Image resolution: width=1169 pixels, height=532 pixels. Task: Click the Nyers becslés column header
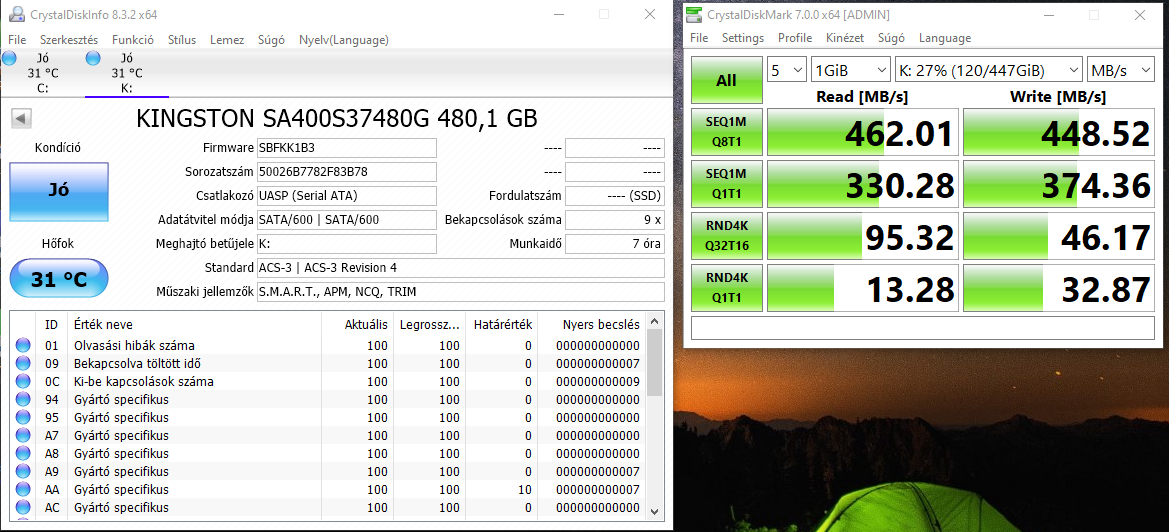pyautogui.click(x=601, y=324)
